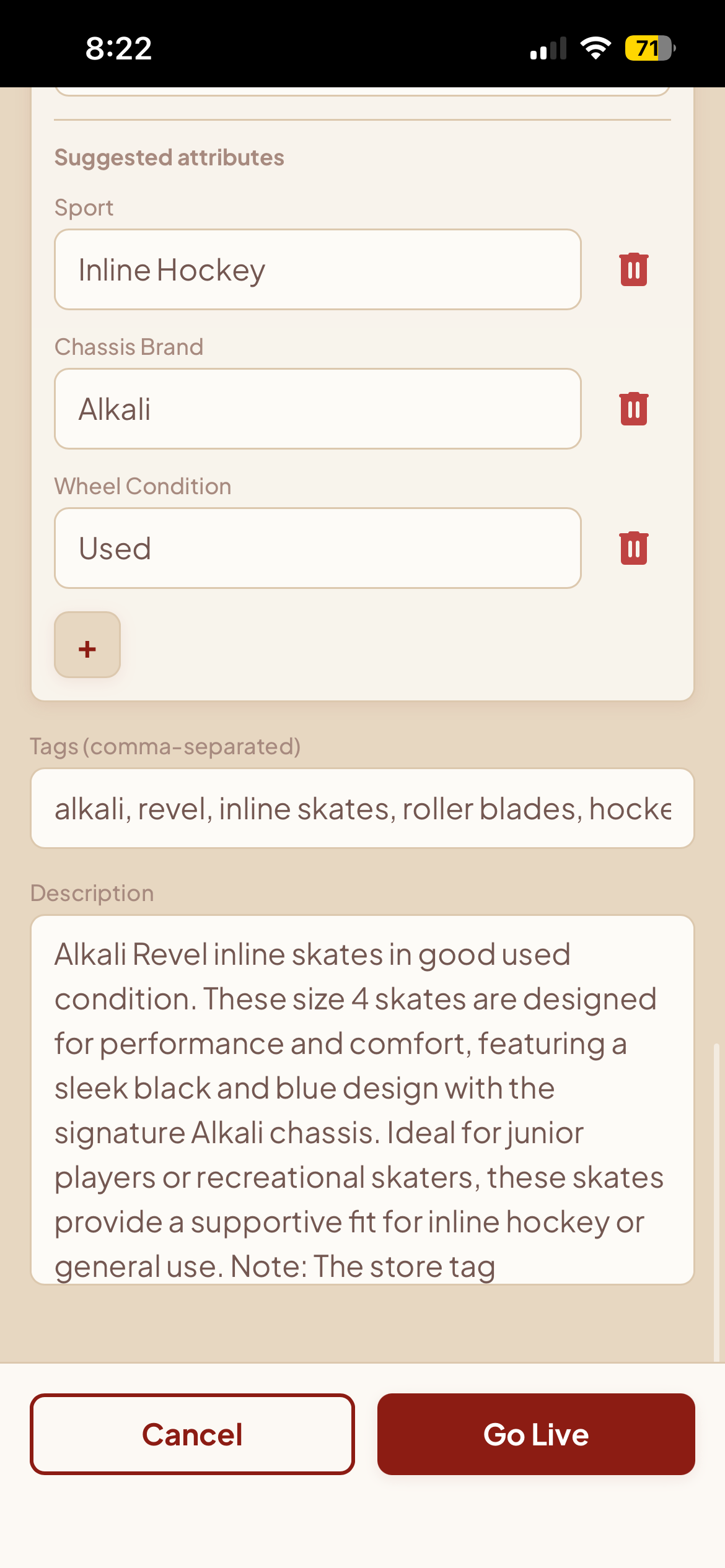Edit the Sport field containing Inline Hockey

tap(318, 269)
